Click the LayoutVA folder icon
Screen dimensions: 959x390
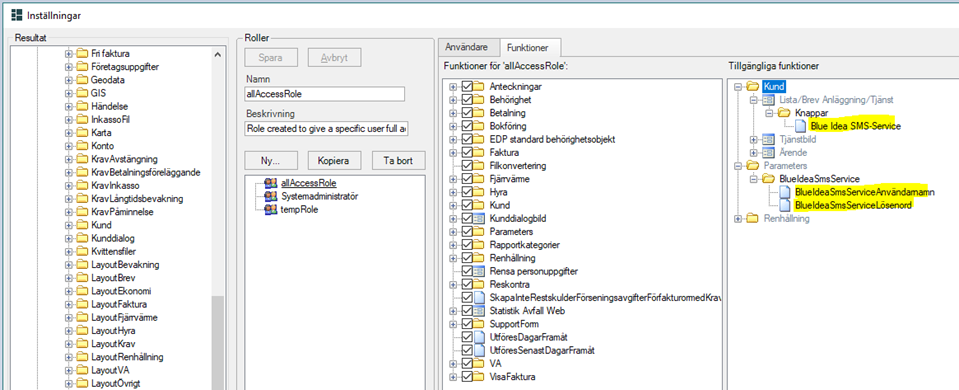tap(82, 370)
